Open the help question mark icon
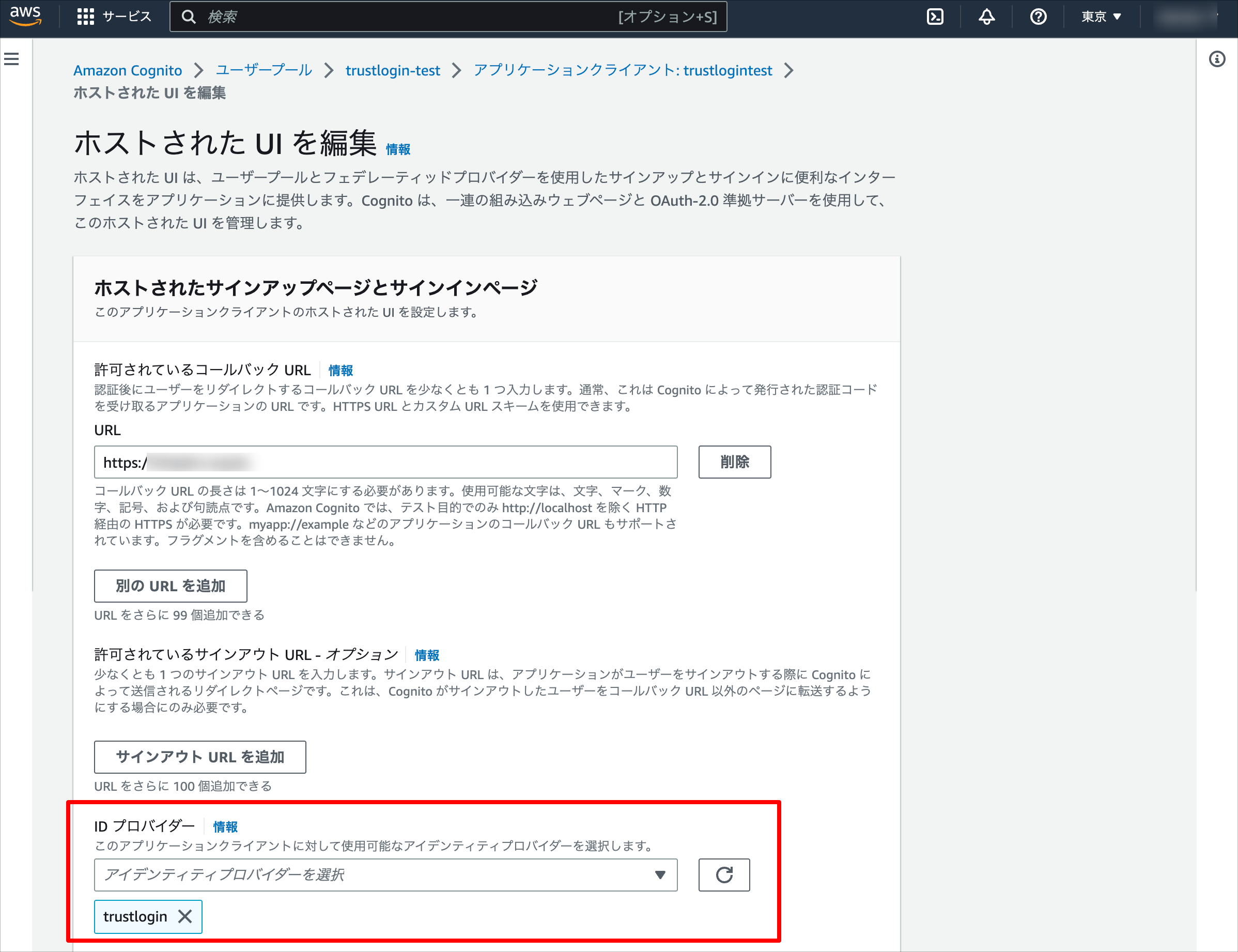This screenshot has width=1238, height=952. tap(1038, 17)
